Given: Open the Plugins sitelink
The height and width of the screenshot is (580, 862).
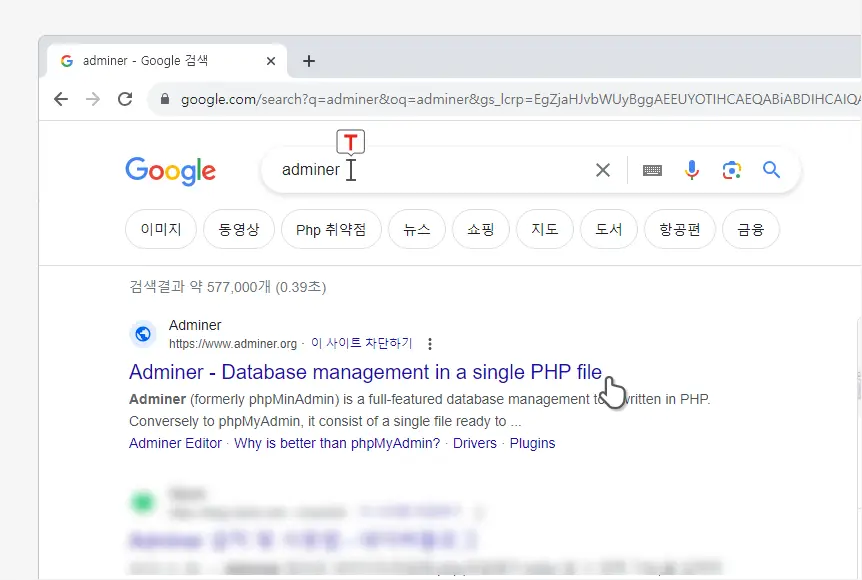Looking at the screenshot, I should coord(532,443).
